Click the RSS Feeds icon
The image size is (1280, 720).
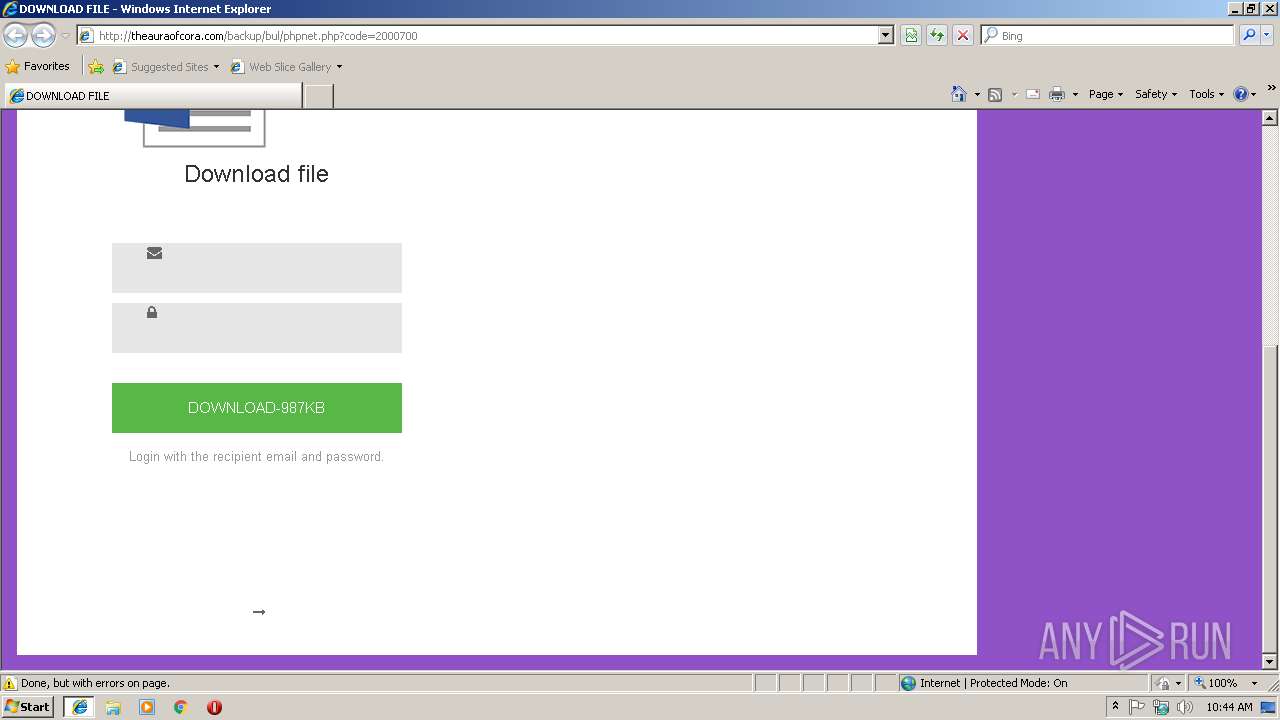995,94
